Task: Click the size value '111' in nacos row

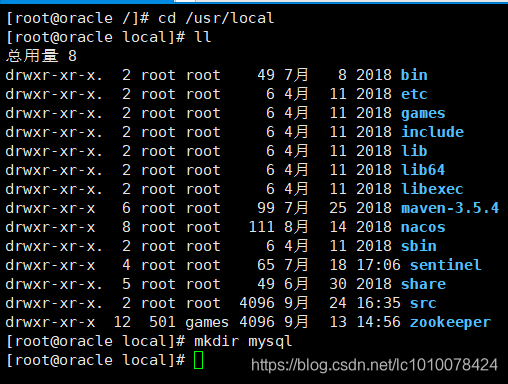Action: pos(262,227)
